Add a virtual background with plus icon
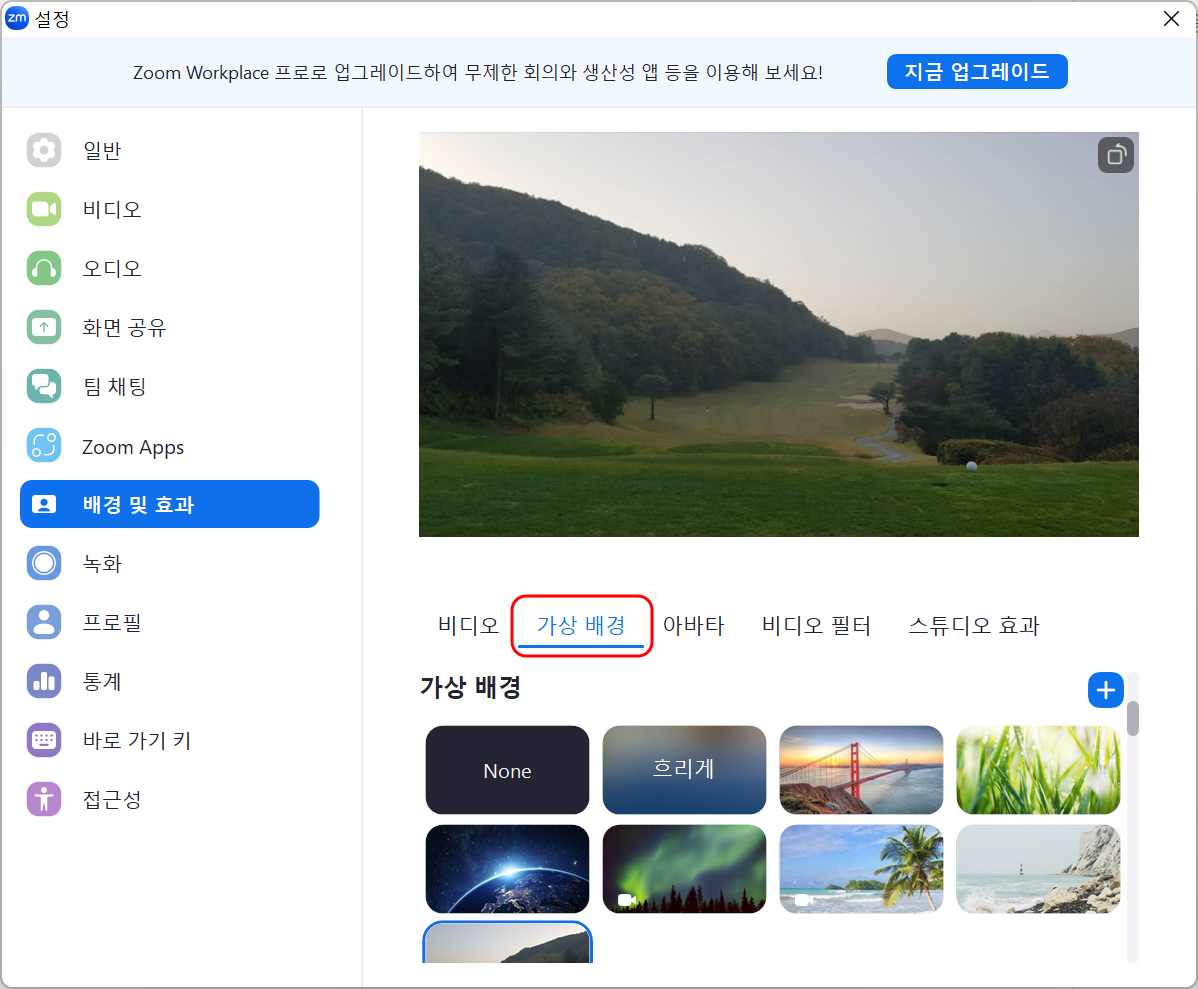 [x=1106, y=690]
